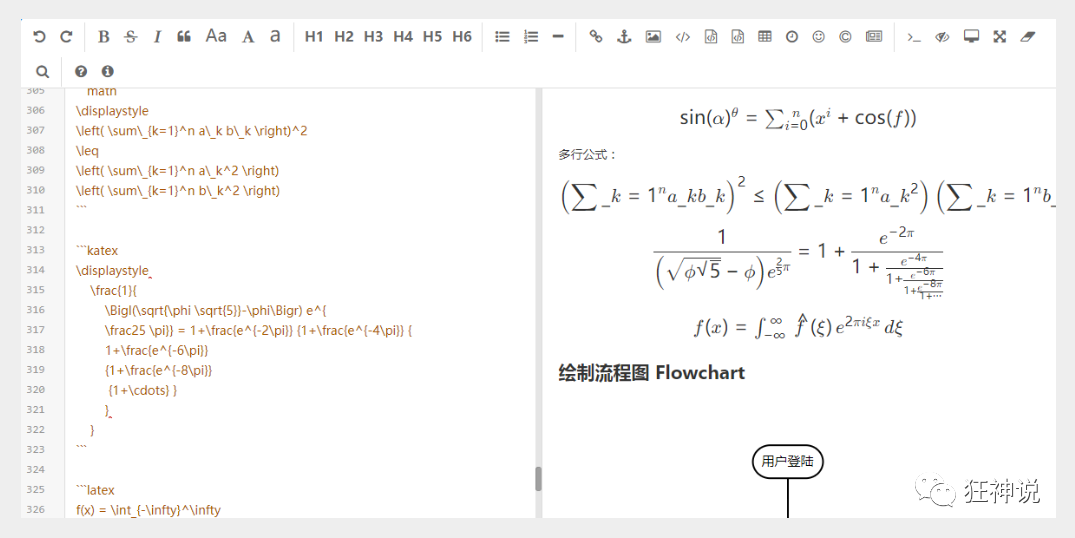Toggle live preview with crossed-eye icon

942,37
